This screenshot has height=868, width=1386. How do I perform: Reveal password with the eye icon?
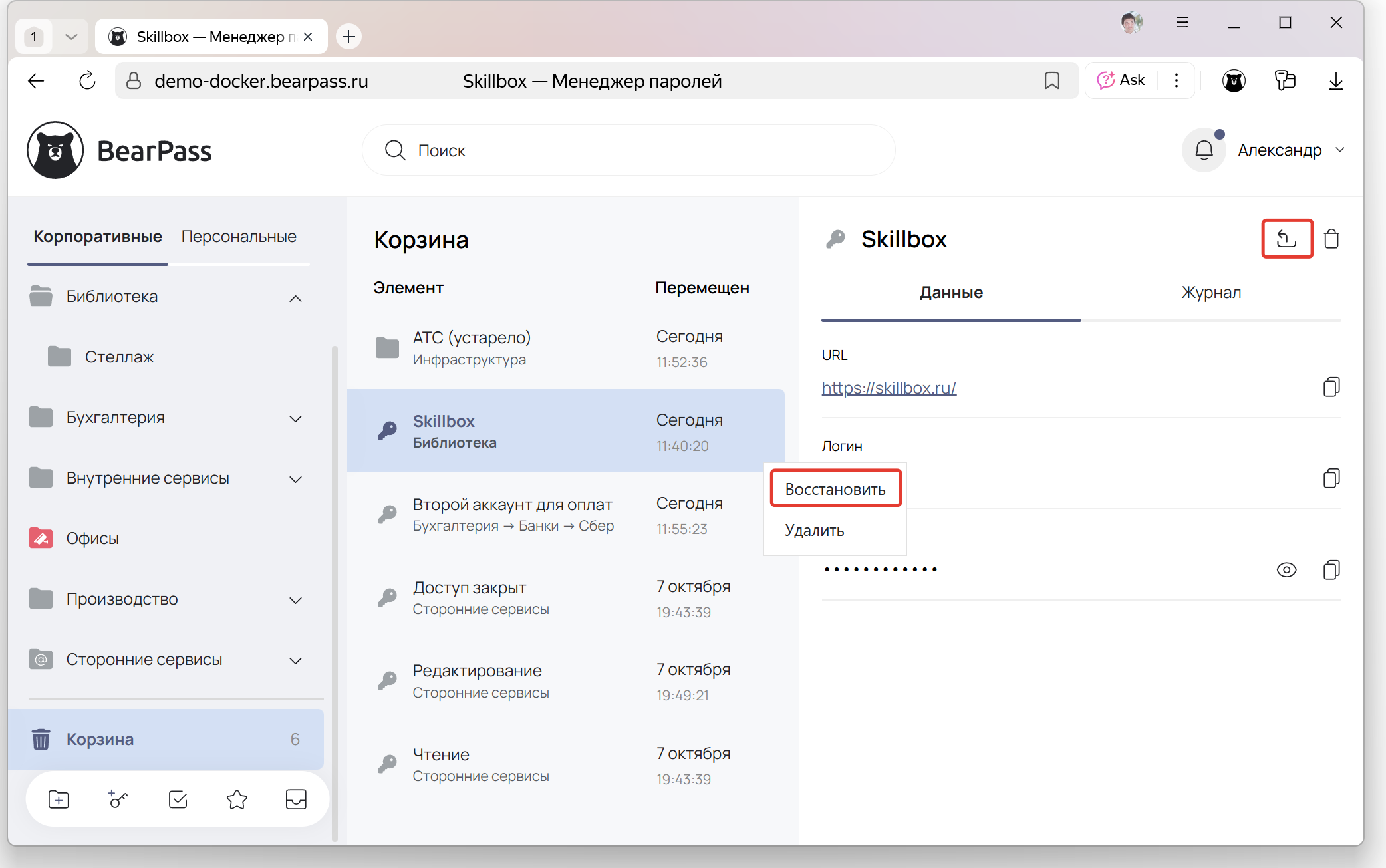point(1286,570)
